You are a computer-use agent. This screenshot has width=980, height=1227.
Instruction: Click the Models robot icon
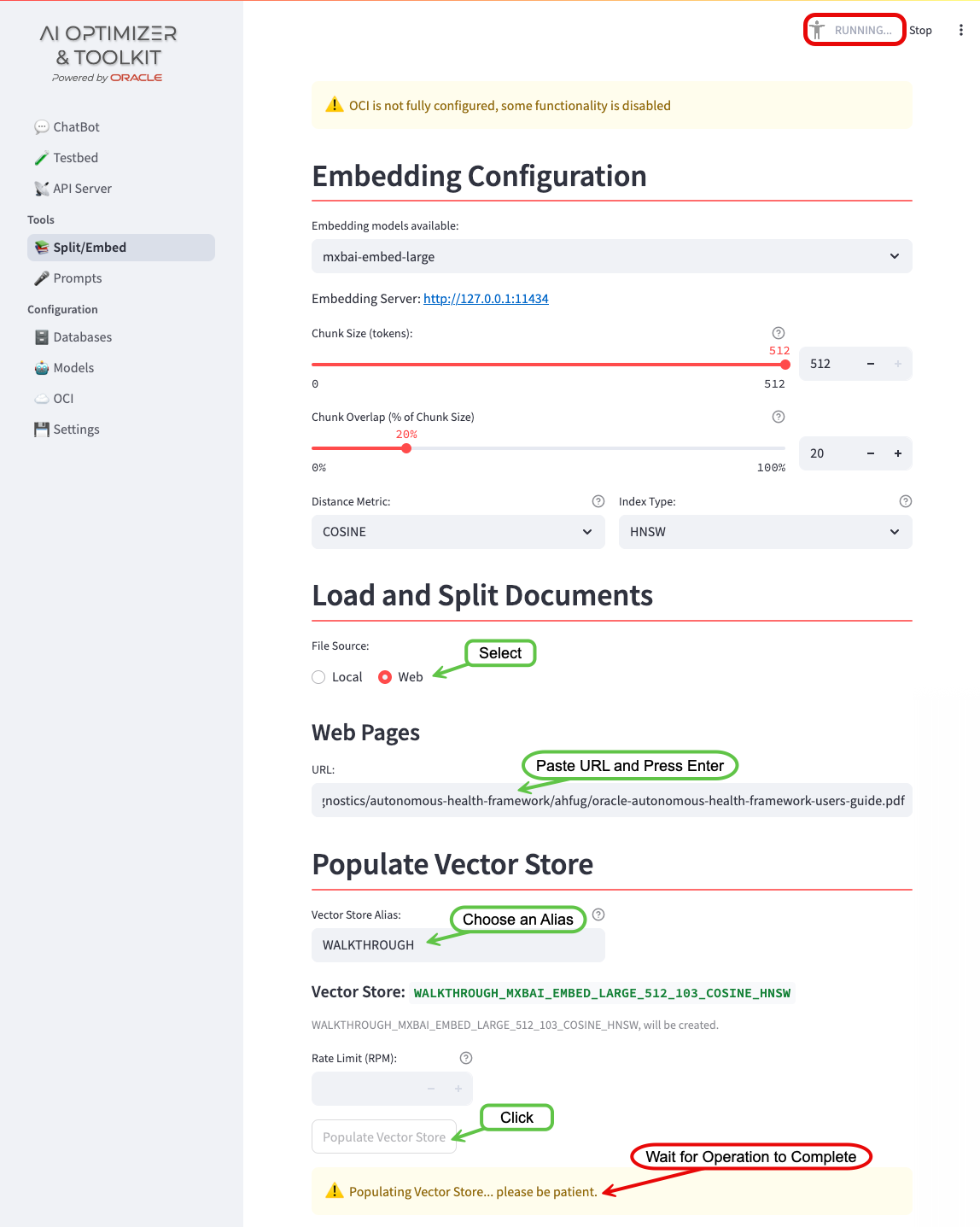point(41,368)
